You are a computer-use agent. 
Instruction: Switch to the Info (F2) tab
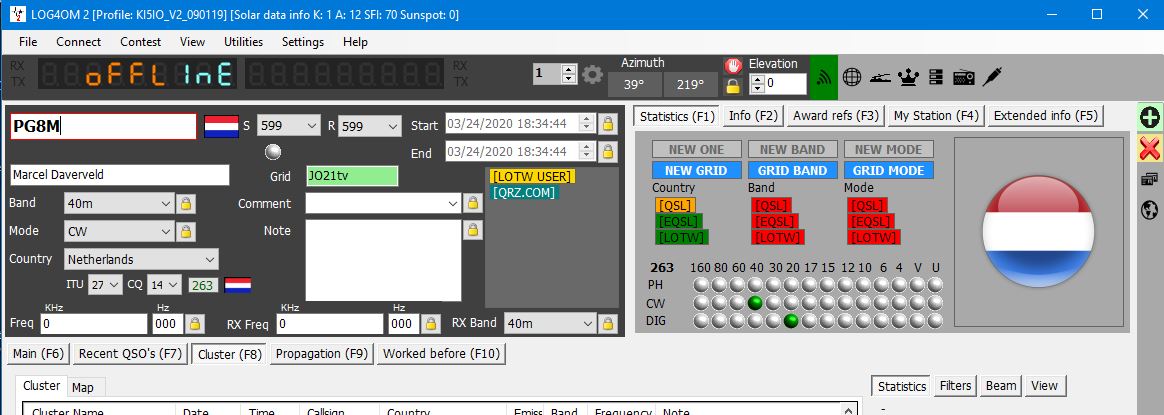(x=753, y=116)
